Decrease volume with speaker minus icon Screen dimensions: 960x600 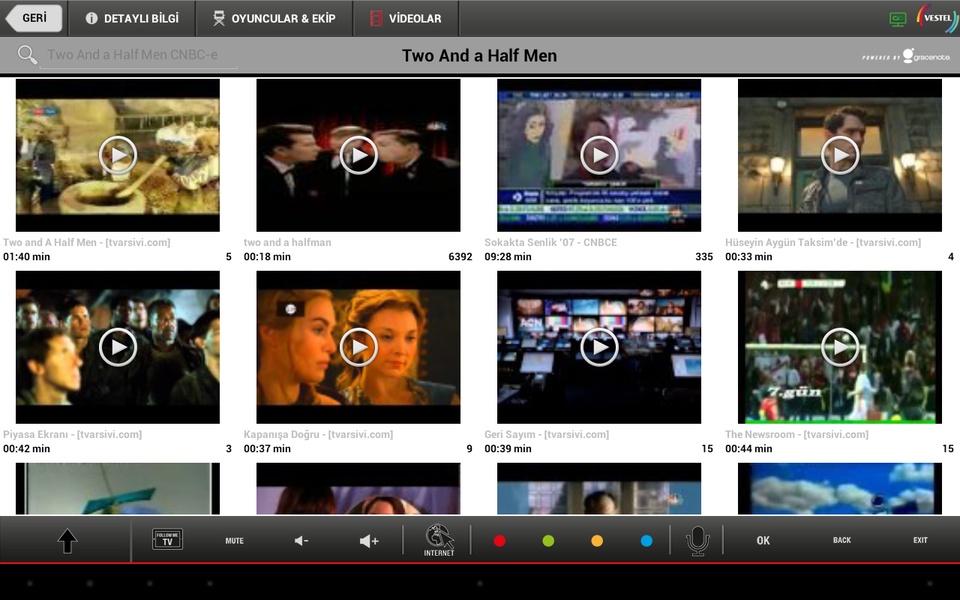[x=301, y=541]
